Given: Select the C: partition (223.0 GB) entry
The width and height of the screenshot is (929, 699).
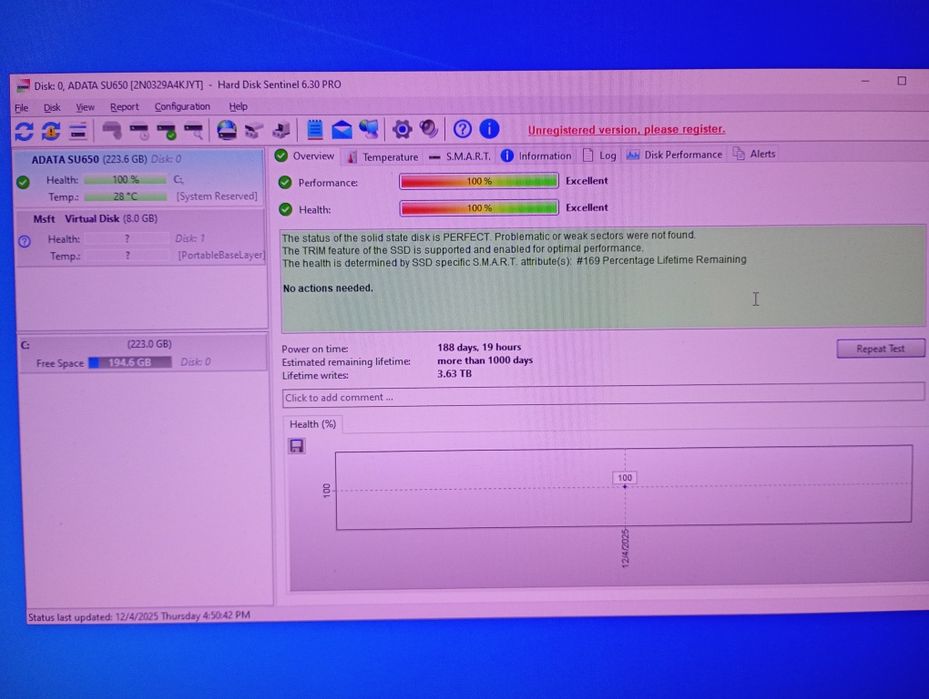Looking at the screenshot, I should [x=143, y=353].
